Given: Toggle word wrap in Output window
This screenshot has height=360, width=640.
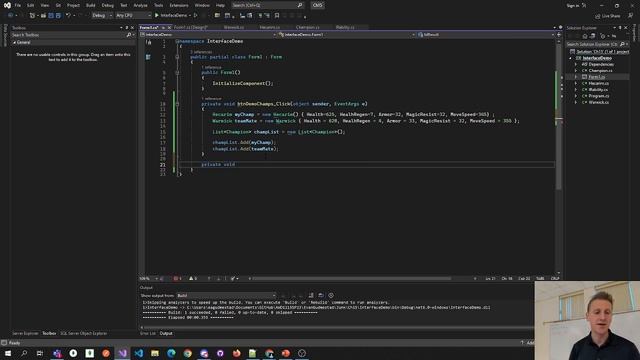Looking at the screenshot, I should point(321,296).
